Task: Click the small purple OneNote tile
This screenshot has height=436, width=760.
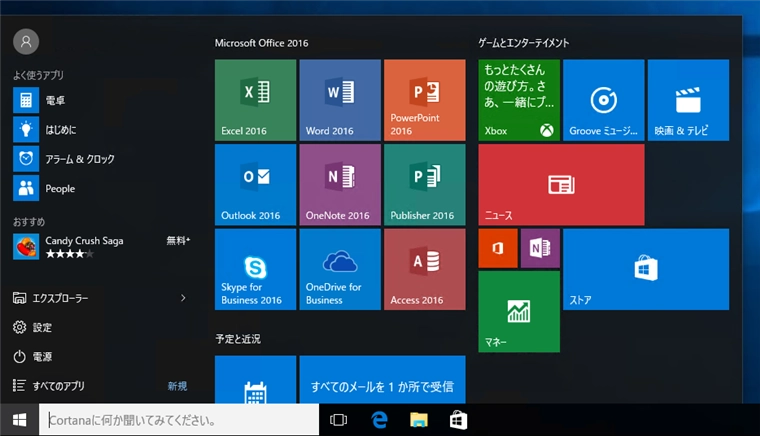Action: 540,249
